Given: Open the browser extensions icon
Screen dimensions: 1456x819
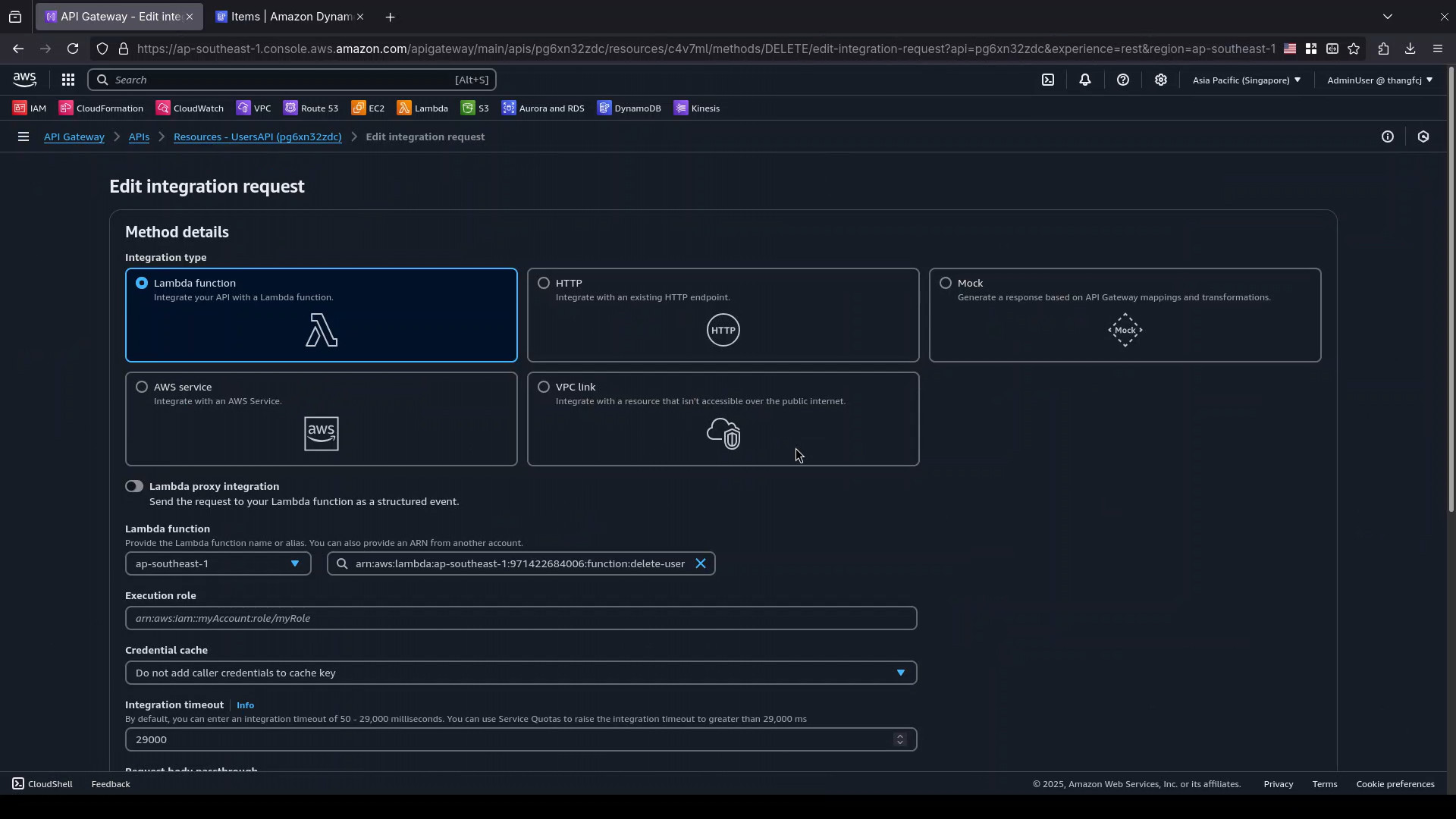Looking at the screenshot, I should click(x=1383, y=49).
